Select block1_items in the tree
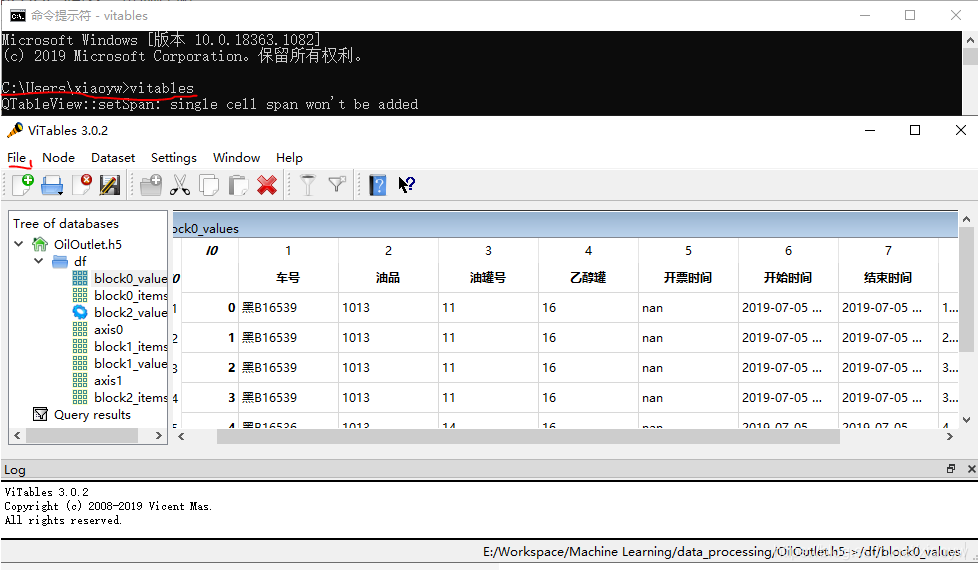Viewport: 978px width, 570px height. point(130,347)
